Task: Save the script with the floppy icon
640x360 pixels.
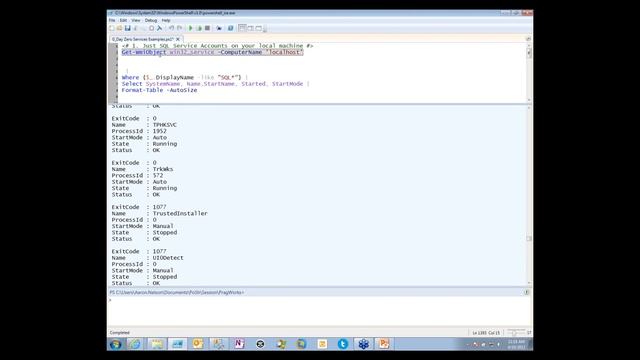Action: click(127, 28)
